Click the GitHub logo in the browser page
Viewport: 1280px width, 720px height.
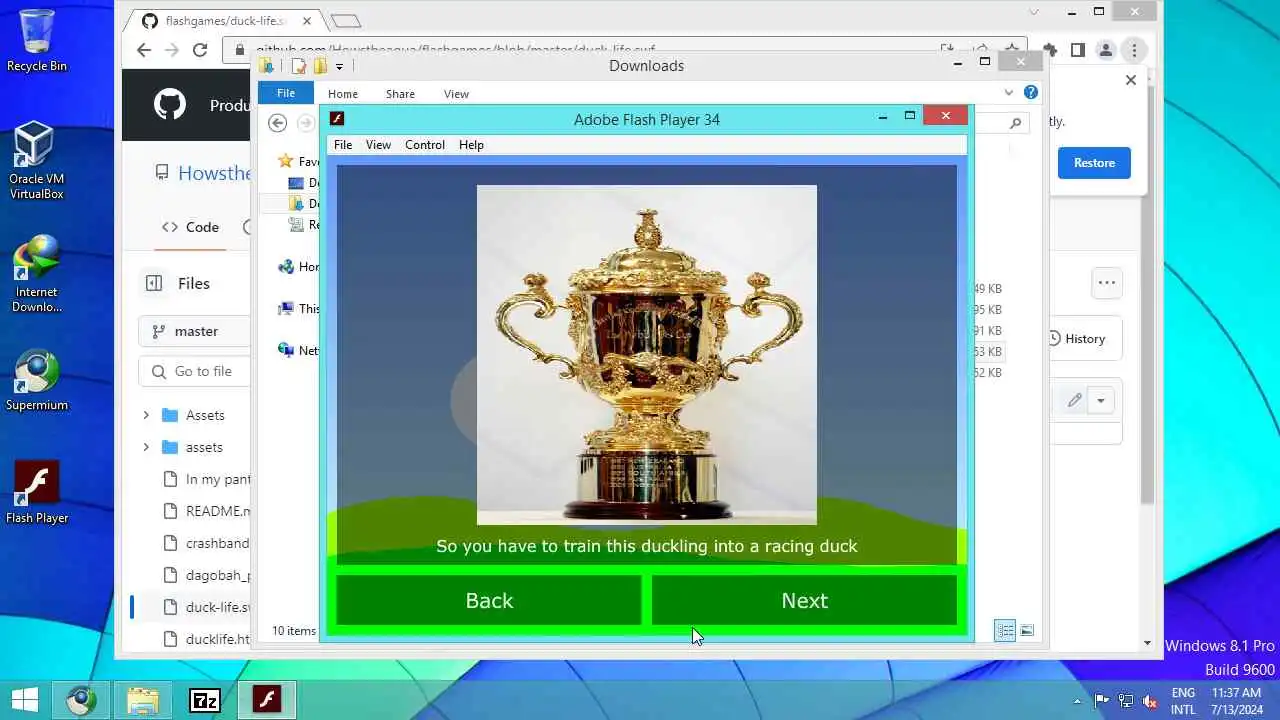(170, 104)
